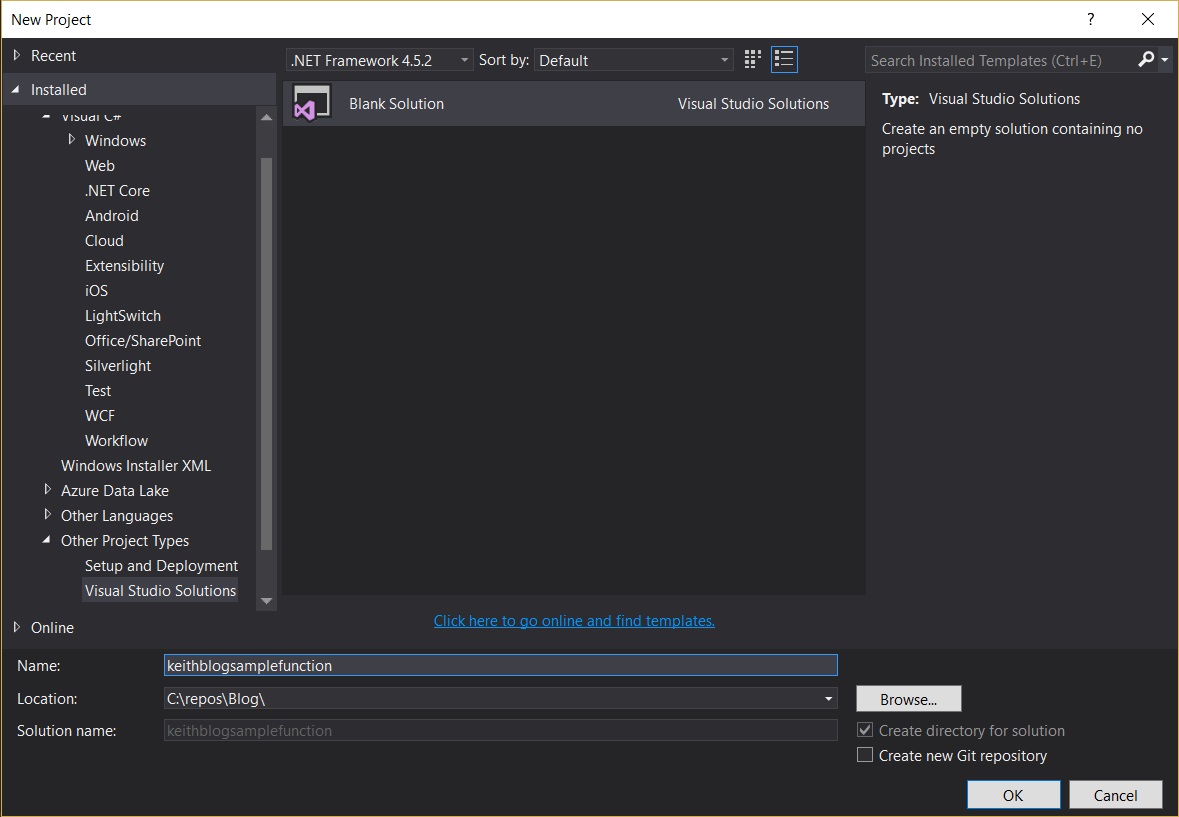Click the help question mark icon

tap(1090, 19)
